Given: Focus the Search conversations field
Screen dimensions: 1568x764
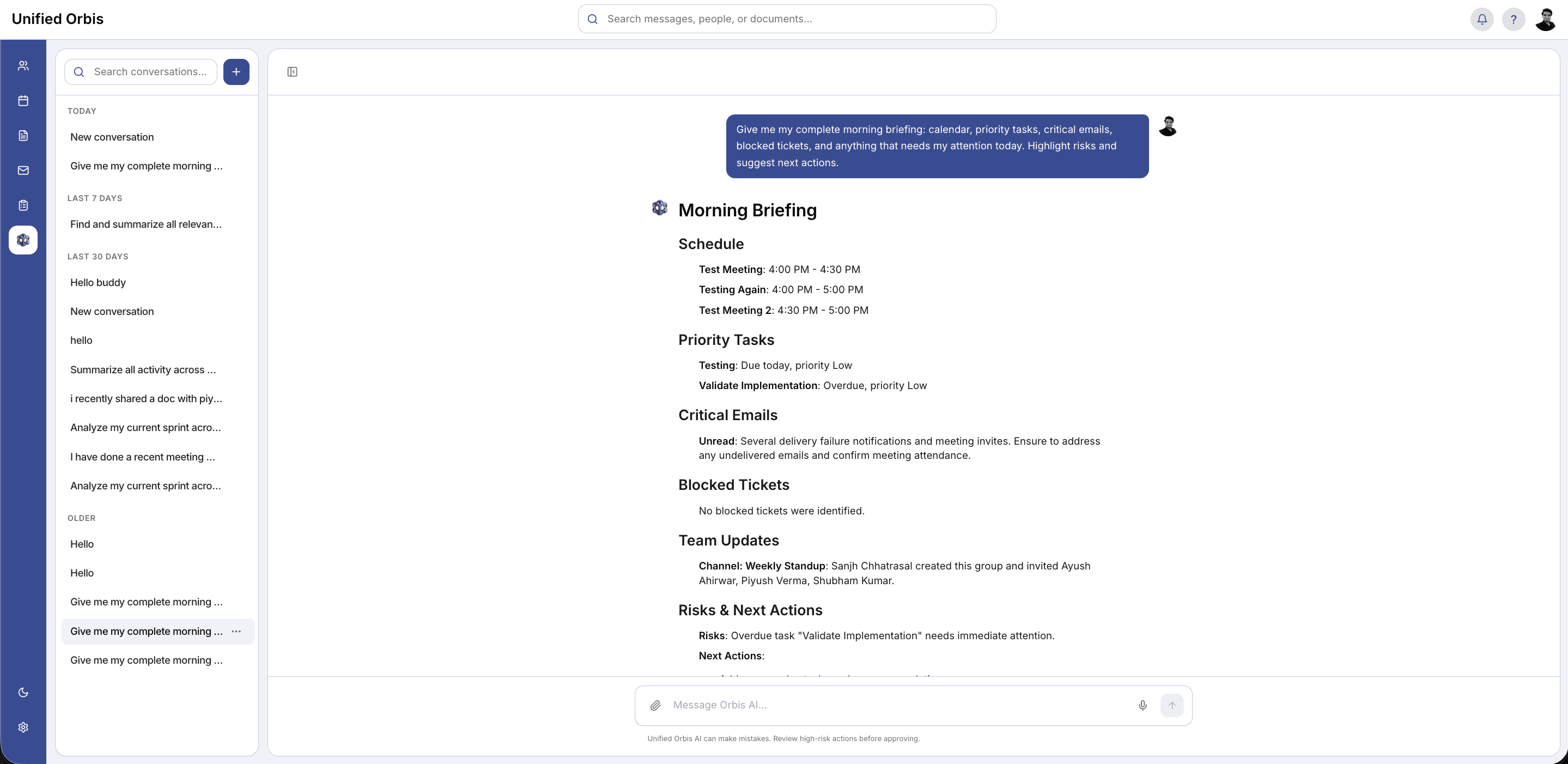Looking at the screenshot, I should (141, 72).
